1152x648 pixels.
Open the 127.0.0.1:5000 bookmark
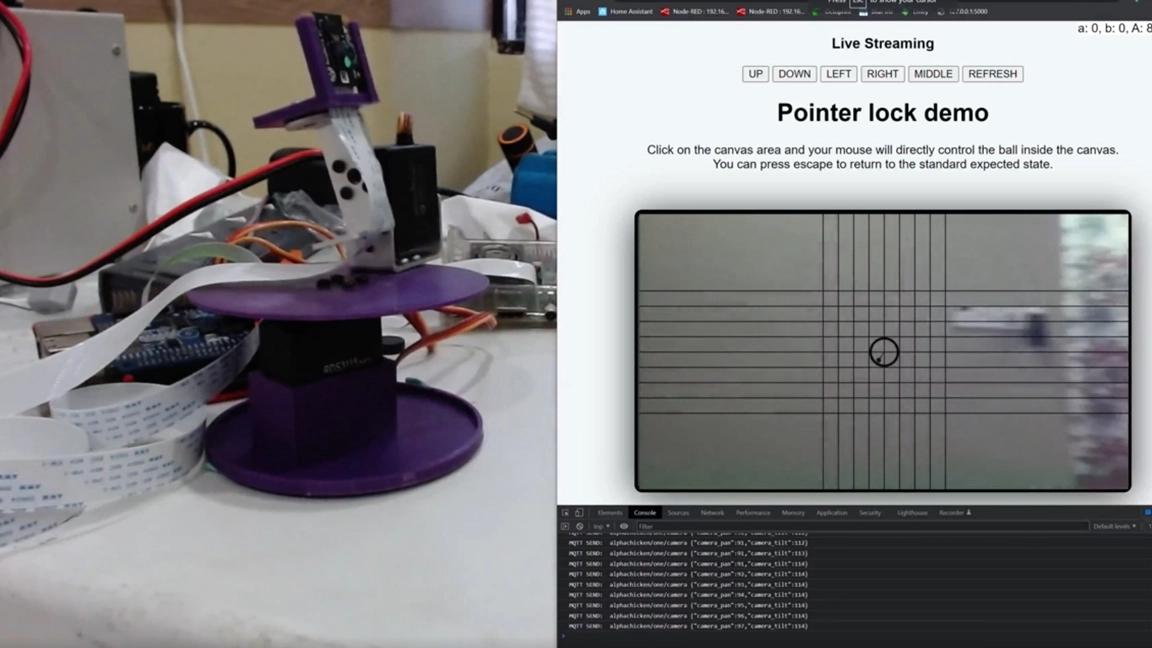click(962, 12)
